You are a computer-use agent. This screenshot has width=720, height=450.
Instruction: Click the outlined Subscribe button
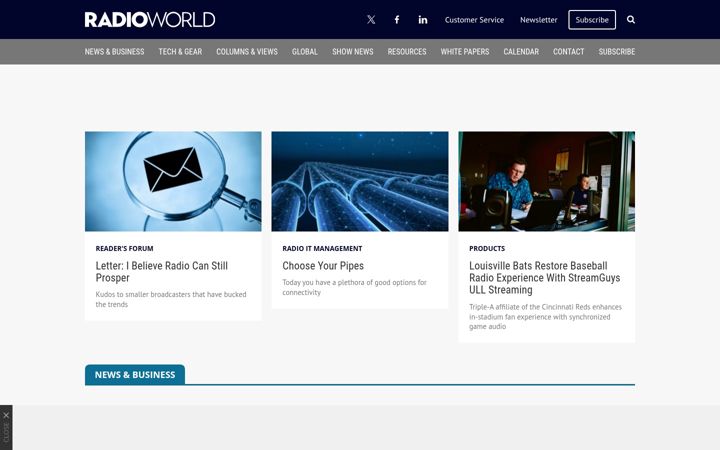tap(592, 20)
